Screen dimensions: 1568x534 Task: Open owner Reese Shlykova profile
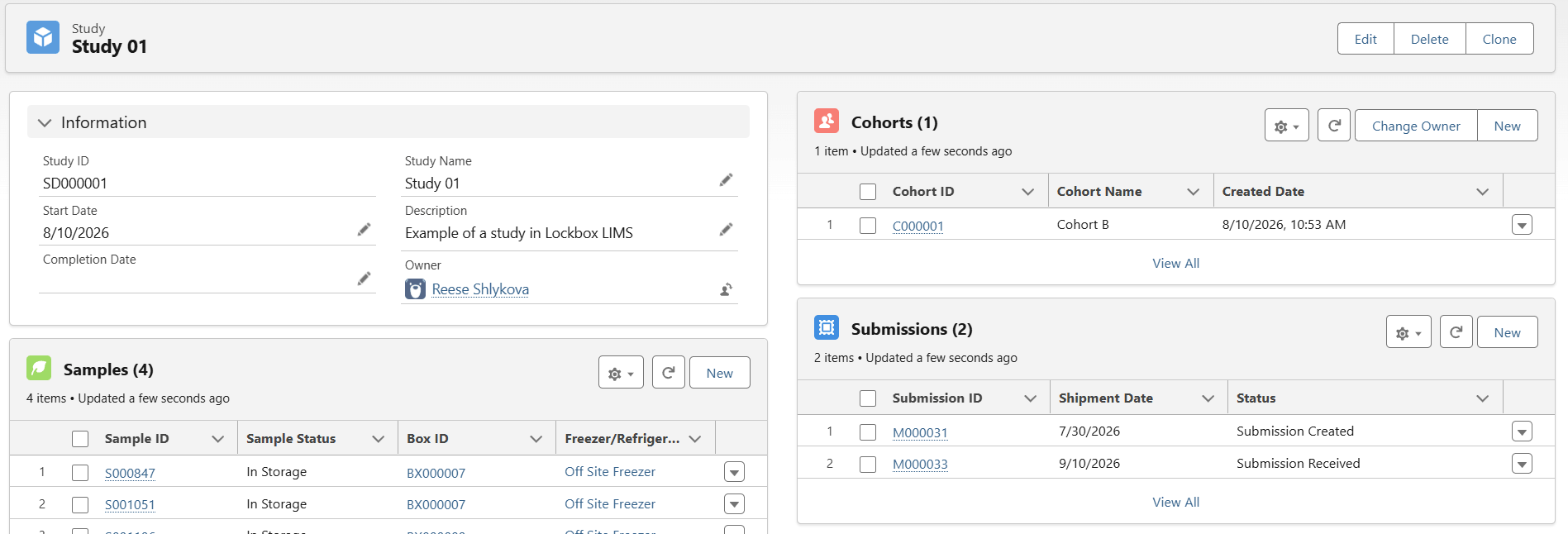click(480, 289)
